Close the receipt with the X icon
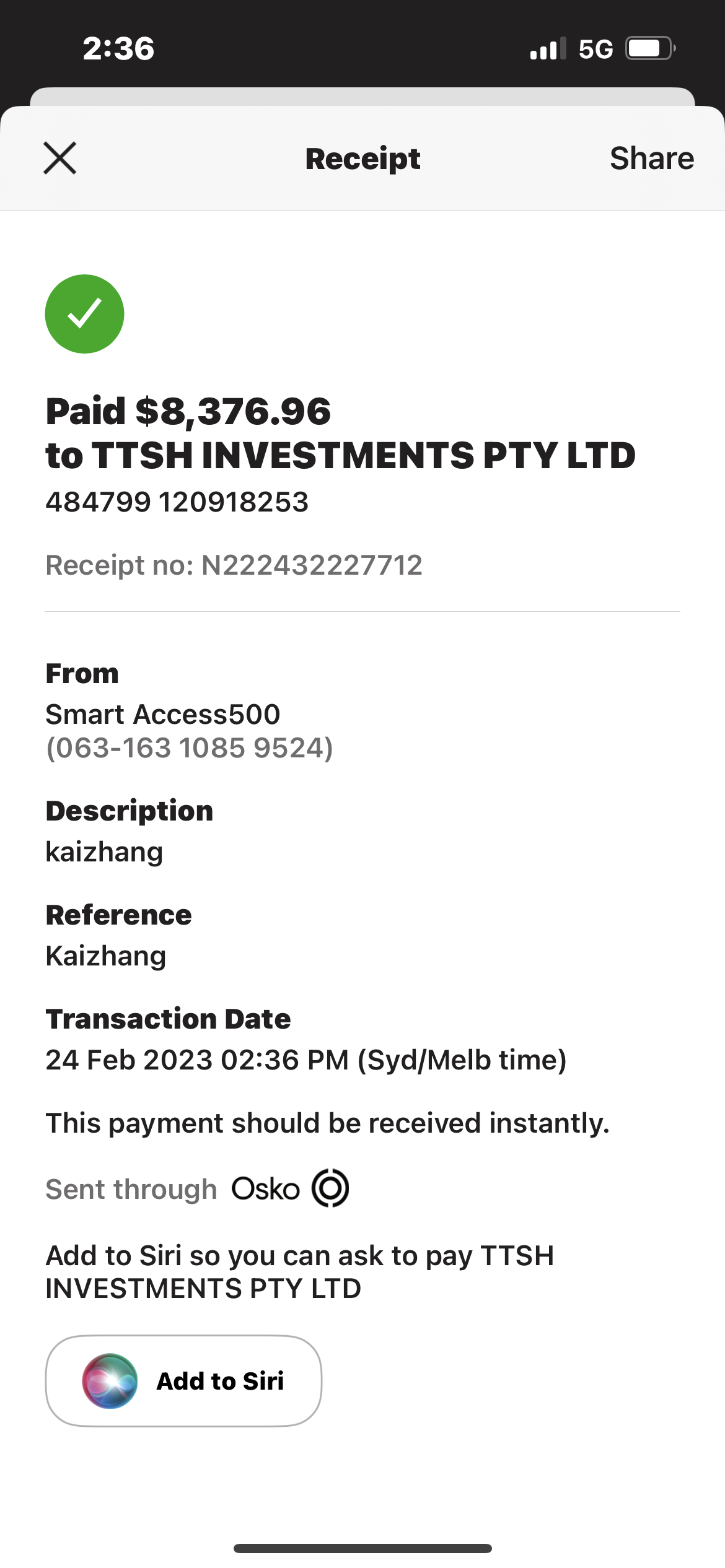The height and width of the screenshot is (1568, 725). coord(59,159)
